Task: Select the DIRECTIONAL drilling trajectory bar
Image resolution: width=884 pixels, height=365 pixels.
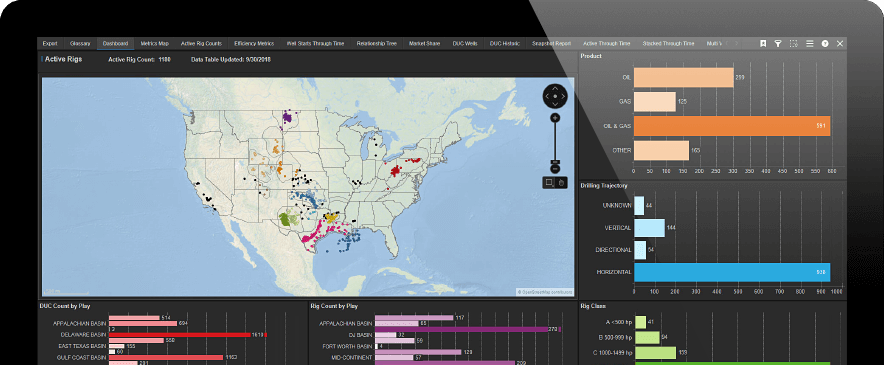Action: point(640,250)
